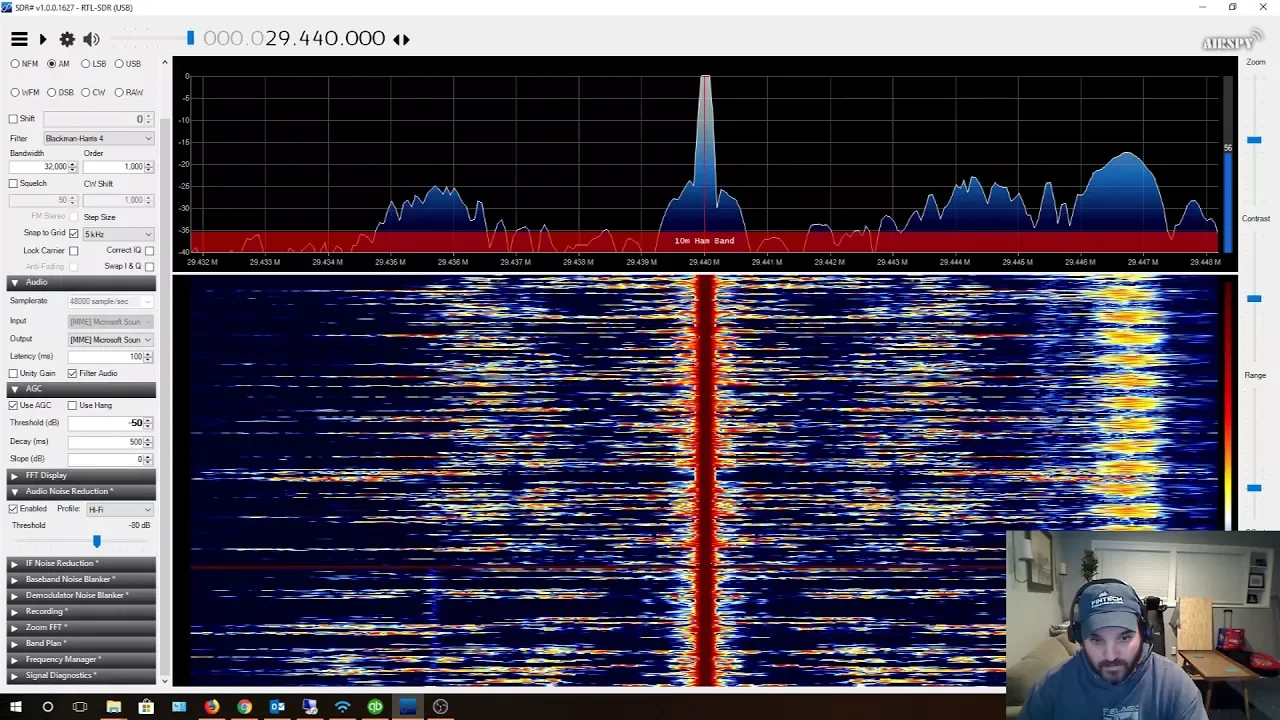Expand the Band Plan panel
The image size is (1280, 720).
click(x=45, y=644)
